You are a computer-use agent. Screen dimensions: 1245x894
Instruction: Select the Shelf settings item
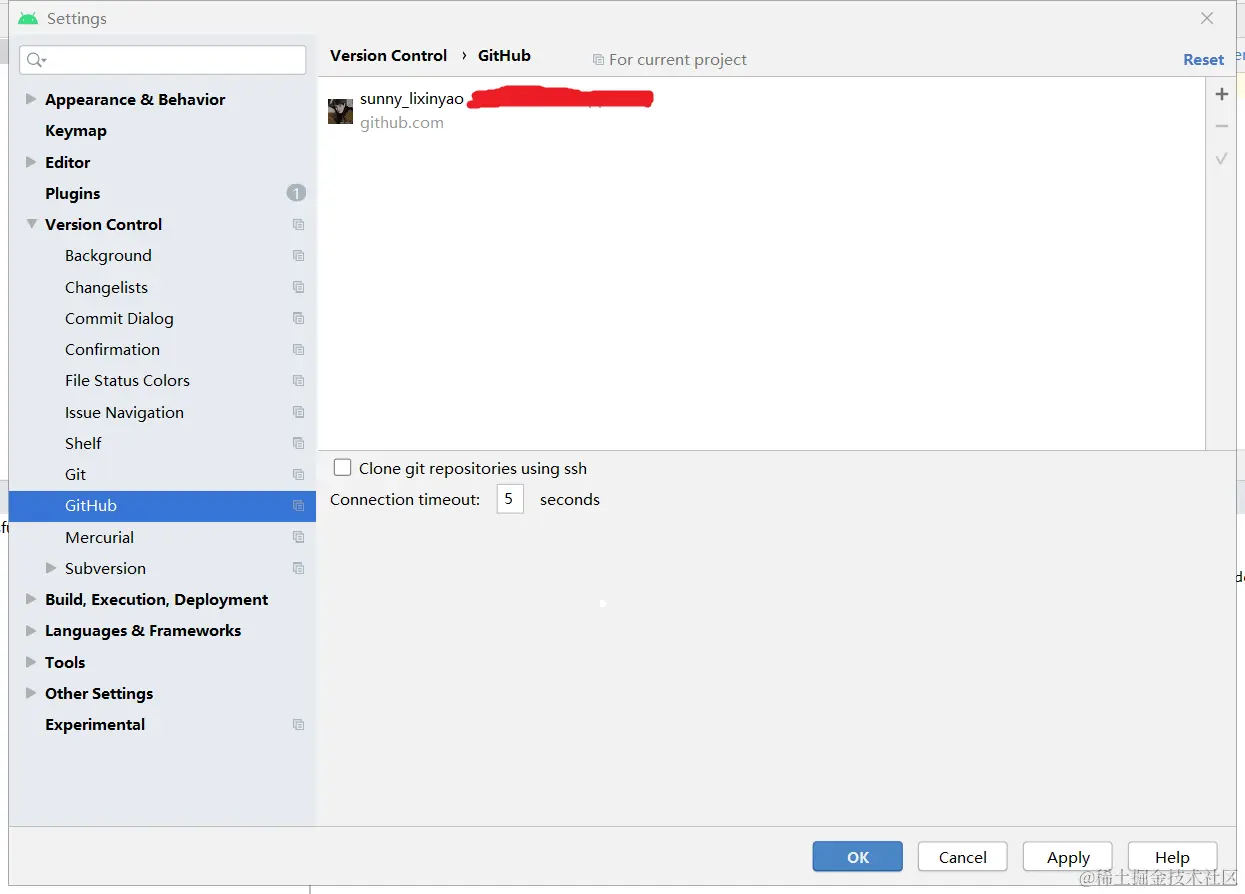[83, 443]
